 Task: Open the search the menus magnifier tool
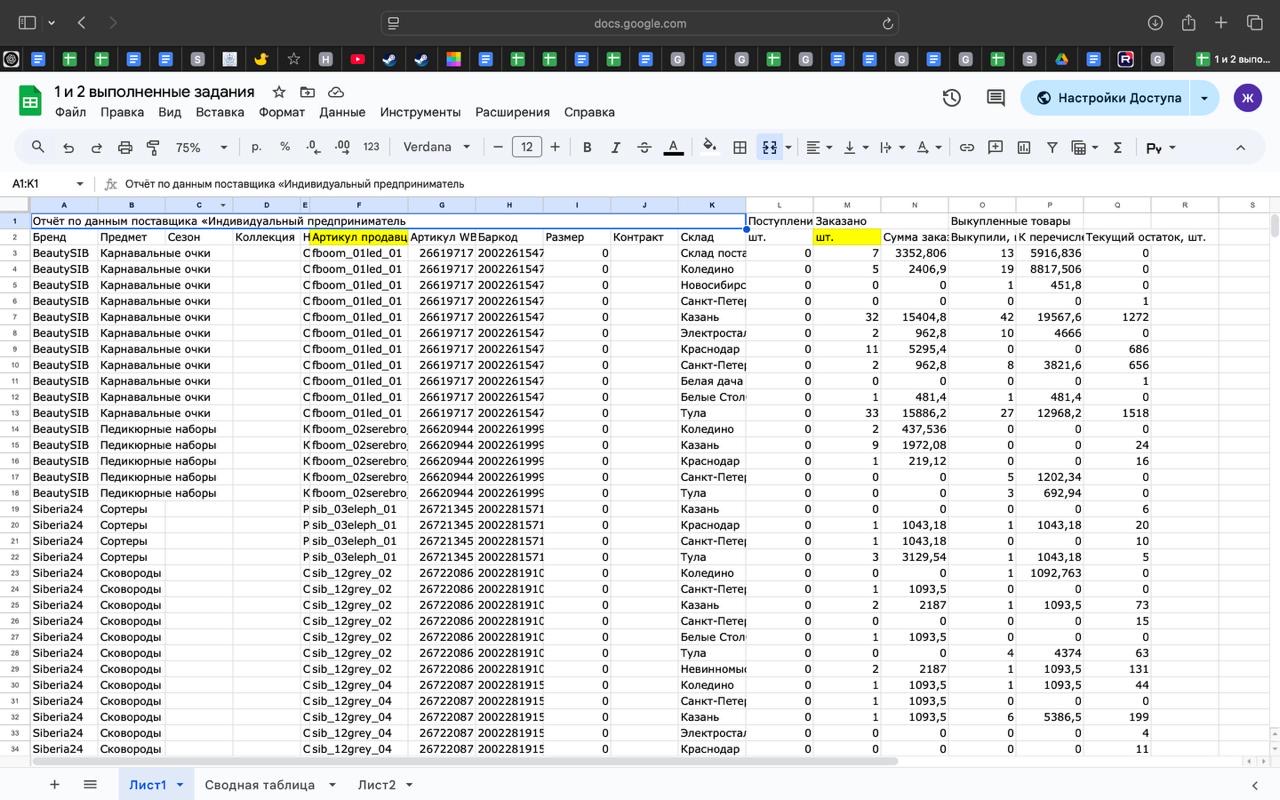coord(38,147)
